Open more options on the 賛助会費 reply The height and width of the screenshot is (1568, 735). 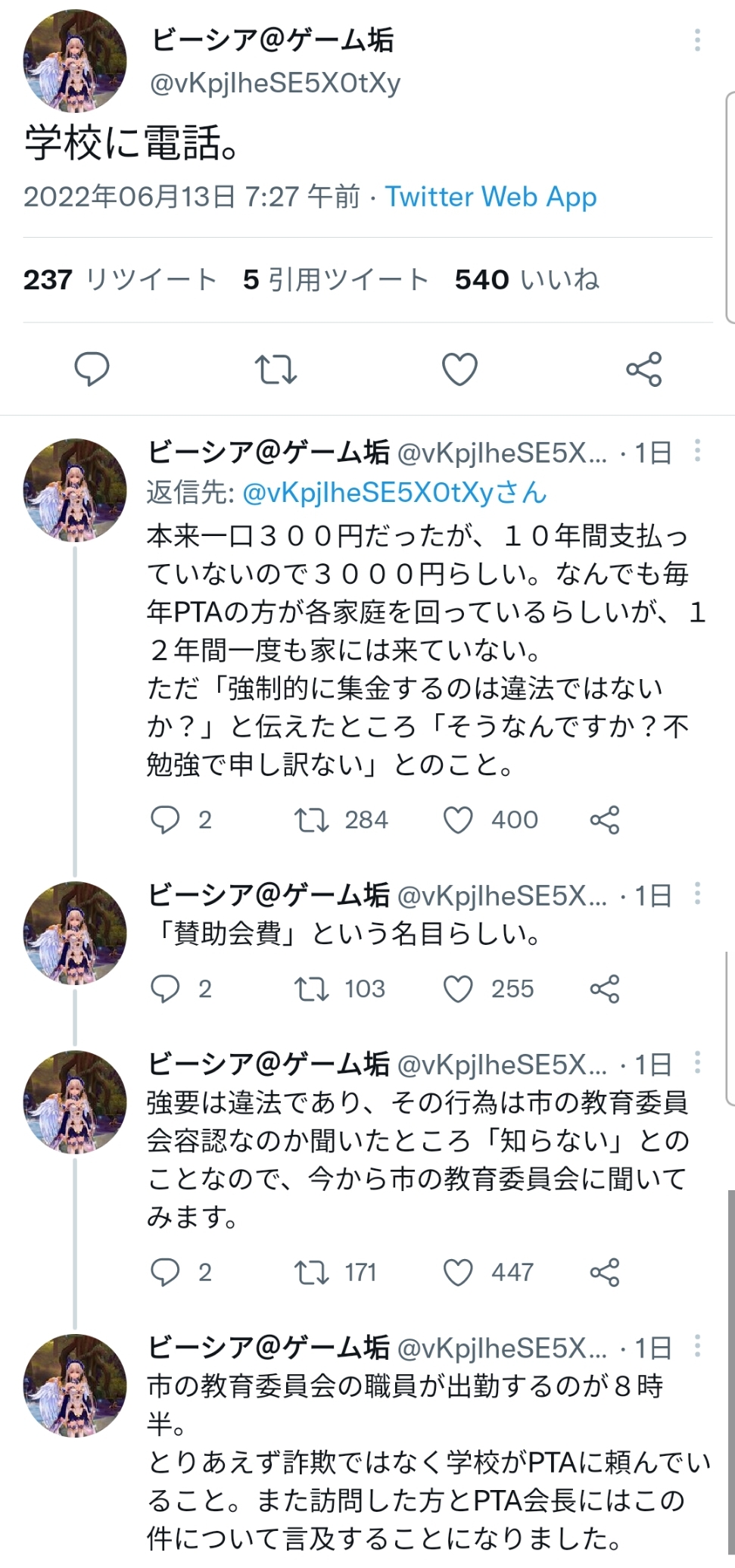[697, 894]
